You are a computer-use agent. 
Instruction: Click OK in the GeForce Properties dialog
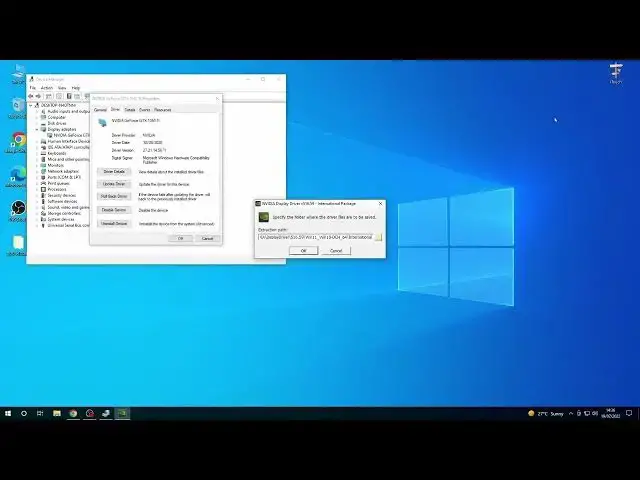[x=180, y=238]
